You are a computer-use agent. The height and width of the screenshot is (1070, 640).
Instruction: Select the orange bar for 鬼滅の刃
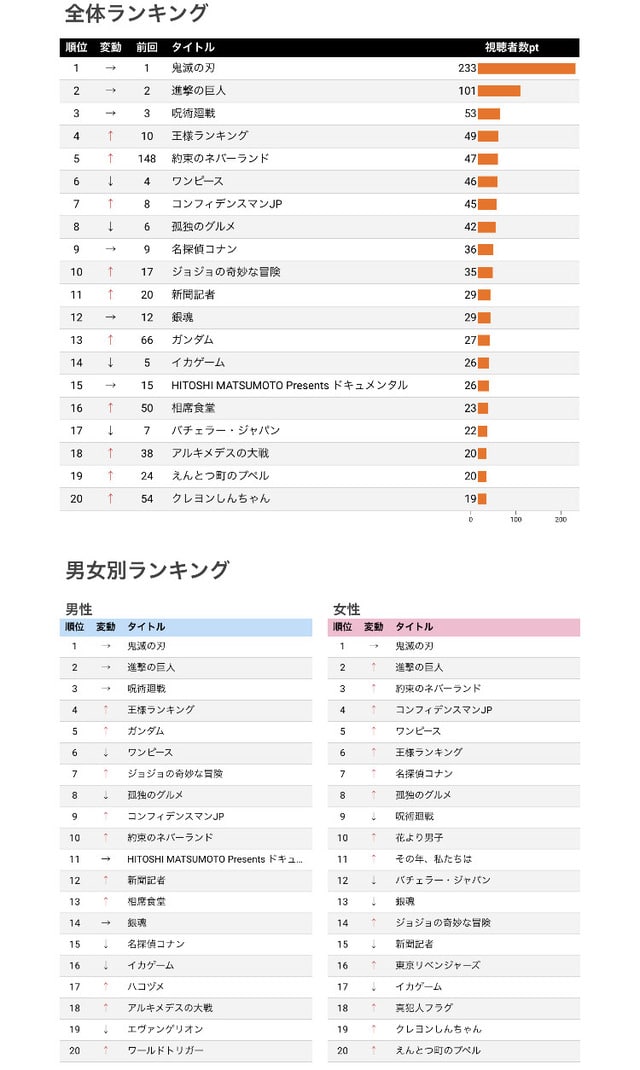527,68
